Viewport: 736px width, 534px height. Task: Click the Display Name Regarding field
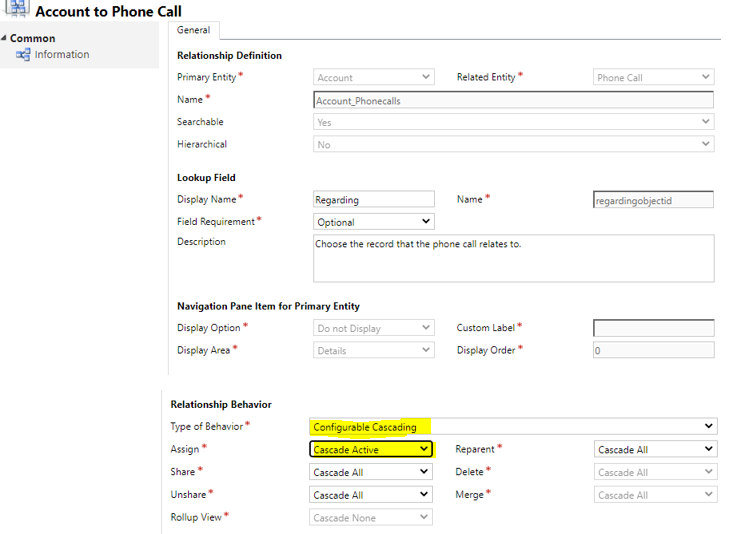[374, 199]
